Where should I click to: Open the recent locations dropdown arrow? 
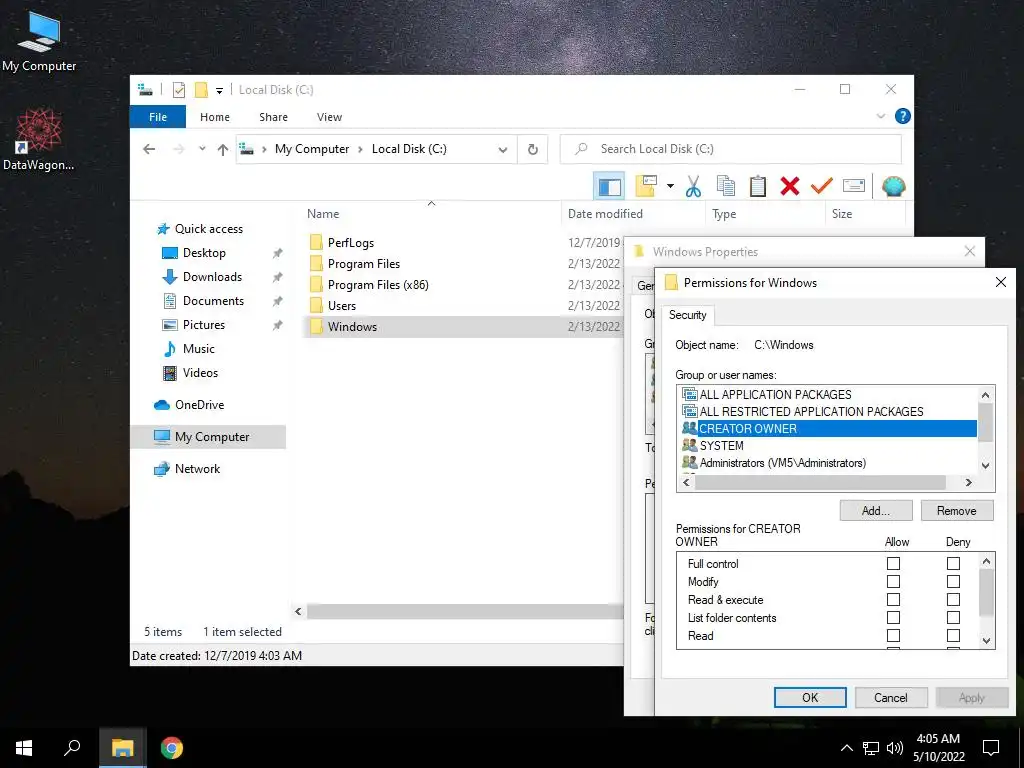pyautogui.click(x=202, y=149)
